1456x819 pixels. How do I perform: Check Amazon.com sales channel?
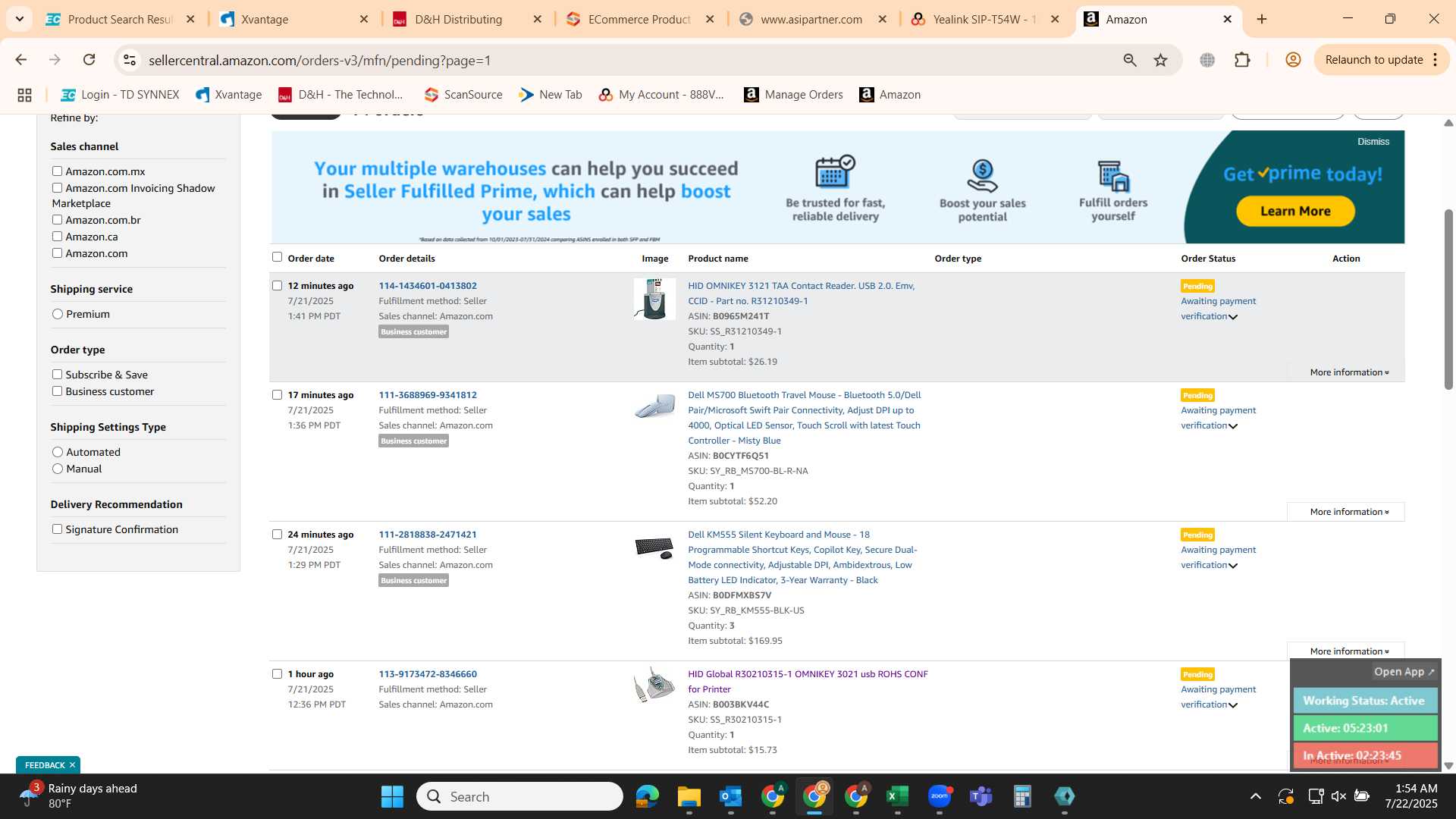[x=57, y=253]
